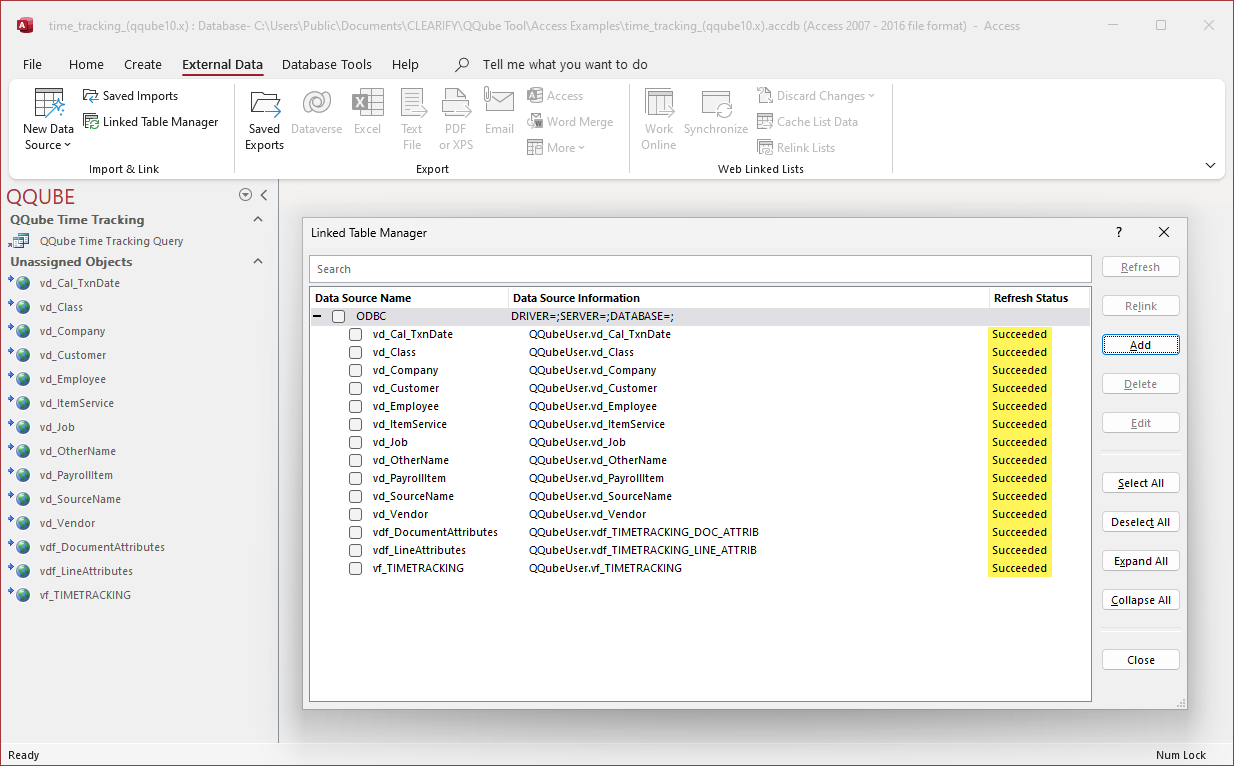Viewport: 1234px width, 766px height.
Task: Click the dialog Help question mark
Action: tap(1119, 232)
